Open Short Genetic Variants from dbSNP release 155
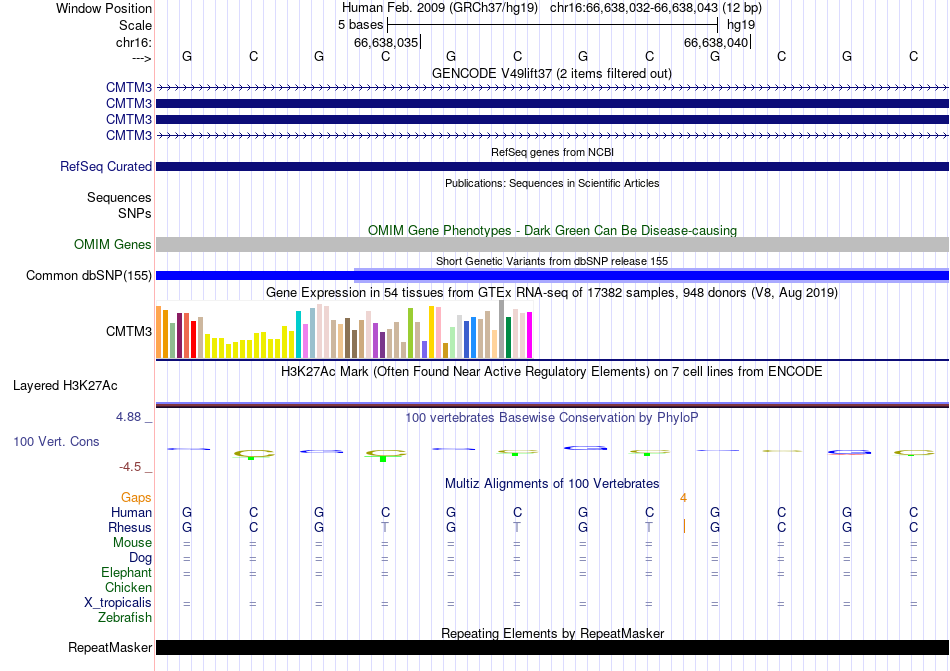Image resolution: width=950 pixels, height=671 pixels. [552, 261]
